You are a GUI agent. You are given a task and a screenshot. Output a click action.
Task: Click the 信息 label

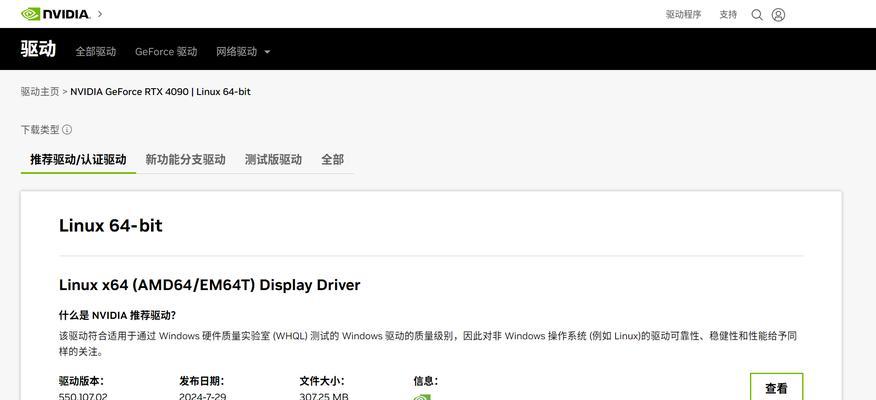(426, 381)
